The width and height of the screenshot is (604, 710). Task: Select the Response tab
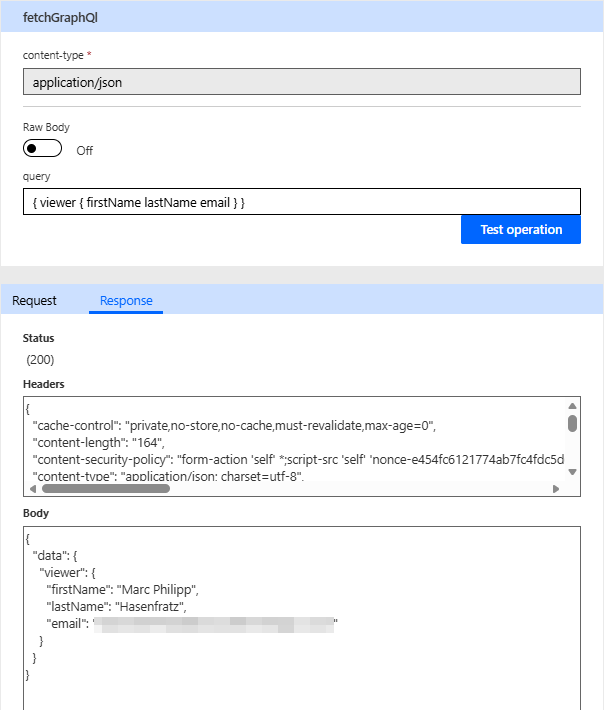(126, 300)
